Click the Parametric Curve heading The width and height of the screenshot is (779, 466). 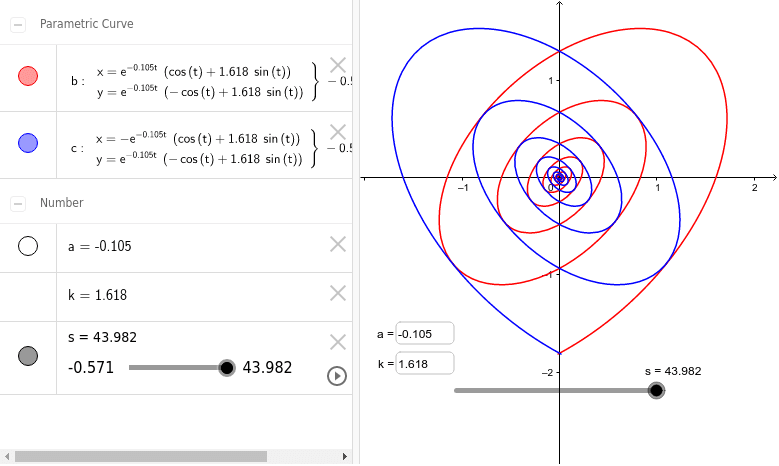[x=86, y=24]
